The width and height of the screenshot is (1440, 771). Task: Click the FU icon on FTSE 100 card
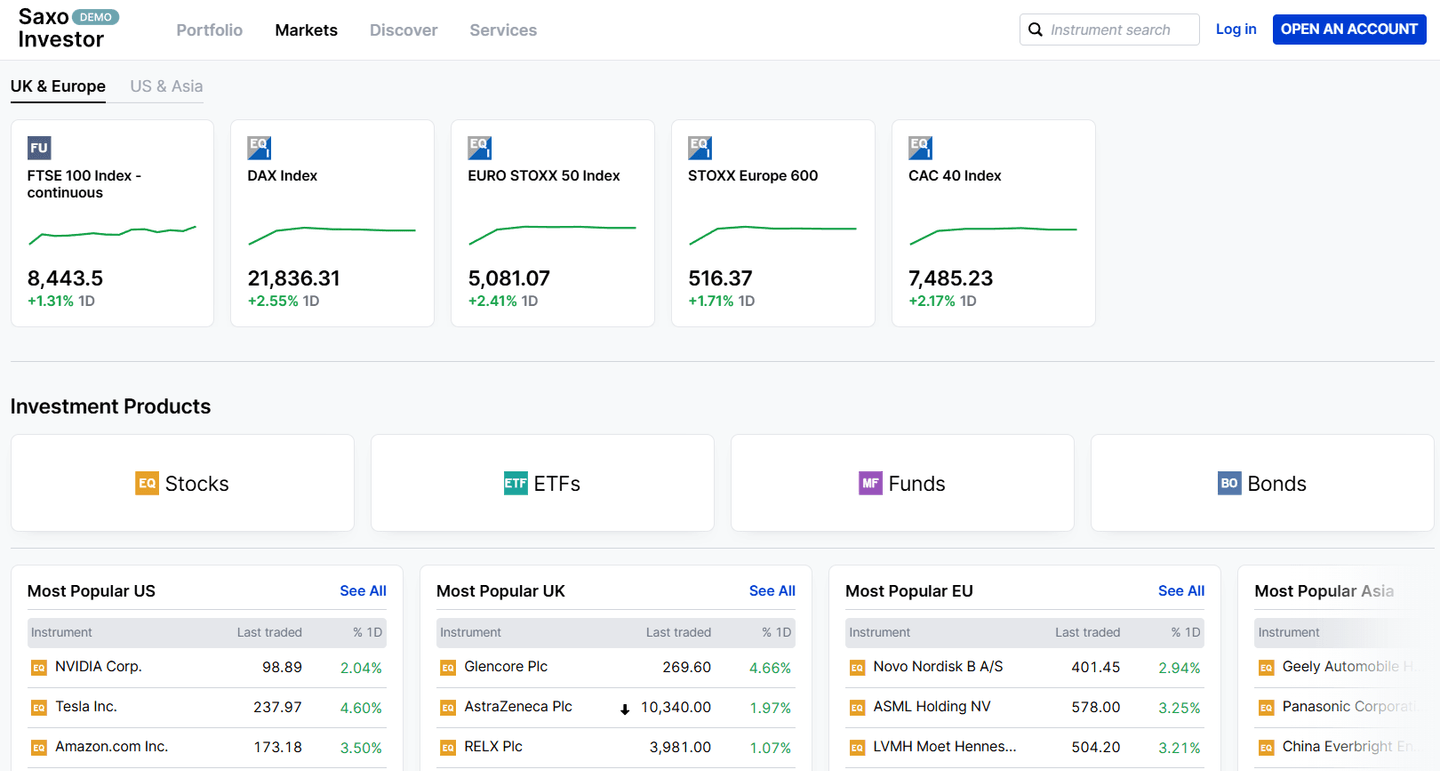point(39,148)
